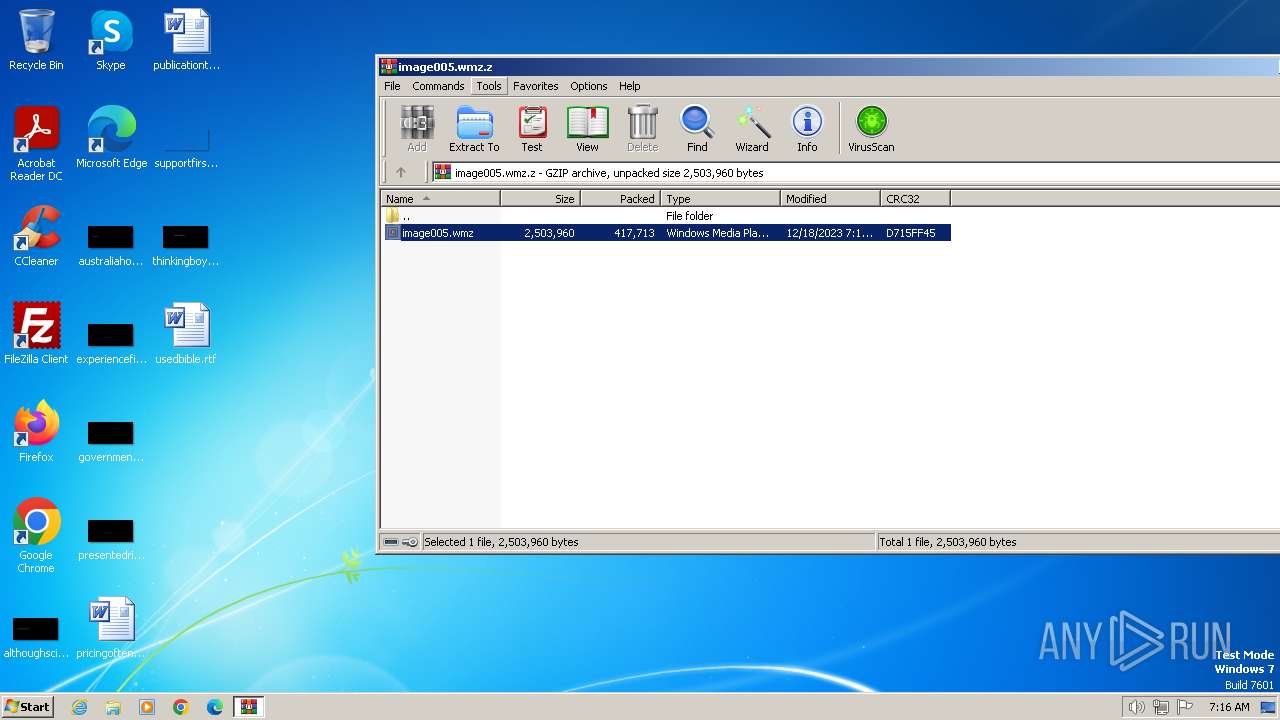This screenshot has width=1280, height=720.
Task: Open the Skype desktop shortcut
Action: tap(111, 40)
